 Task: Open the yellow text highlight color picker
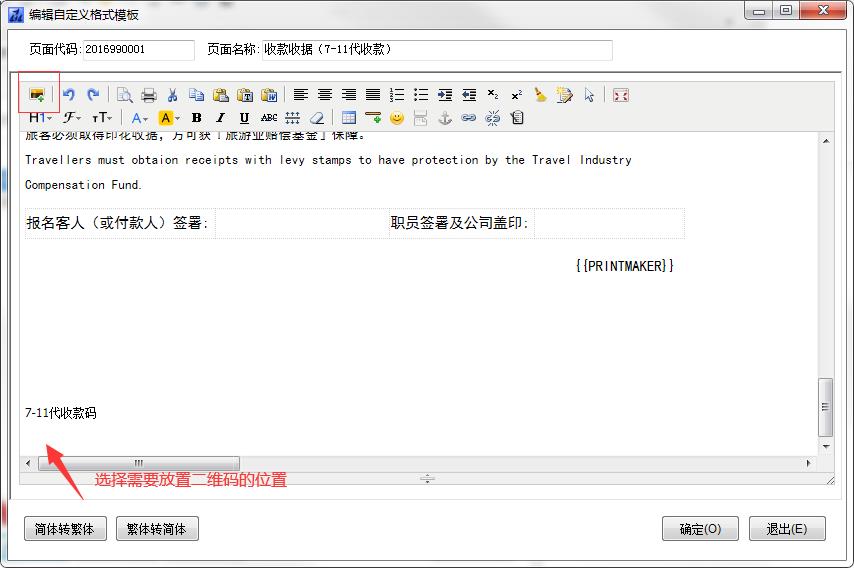(169, 118)
